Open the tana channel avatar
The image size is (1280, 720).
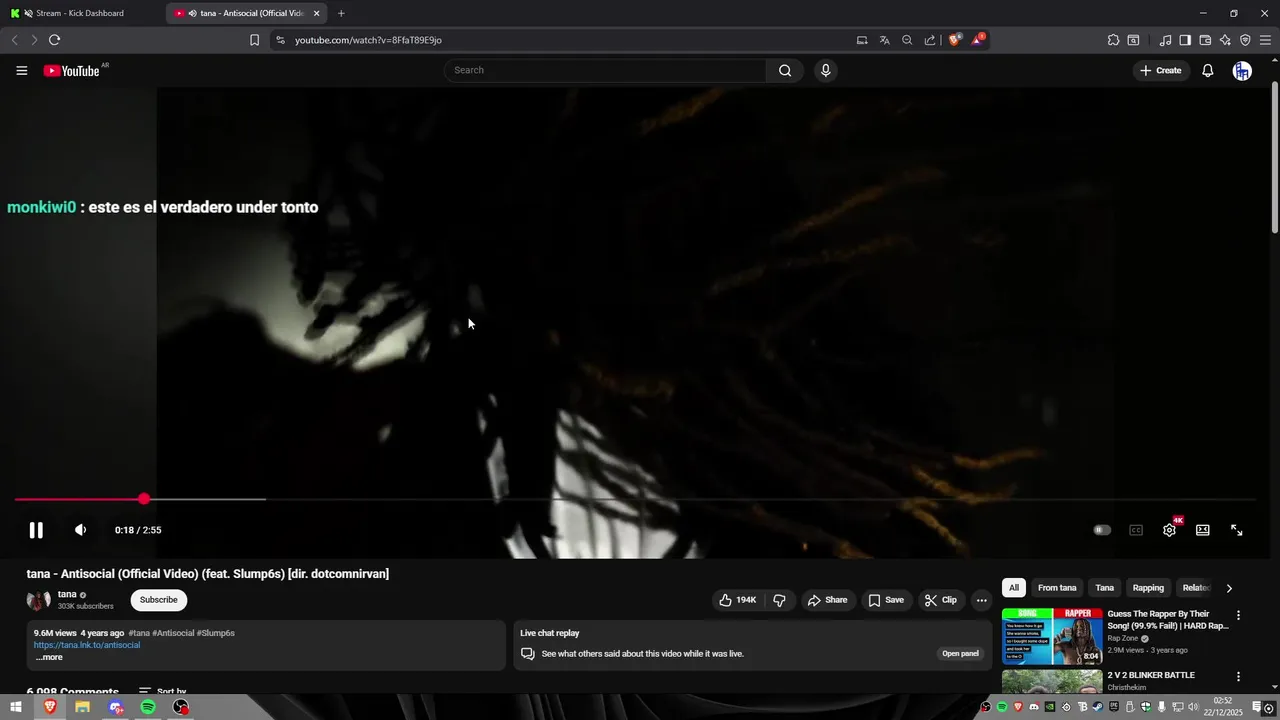tap(39, 600)
